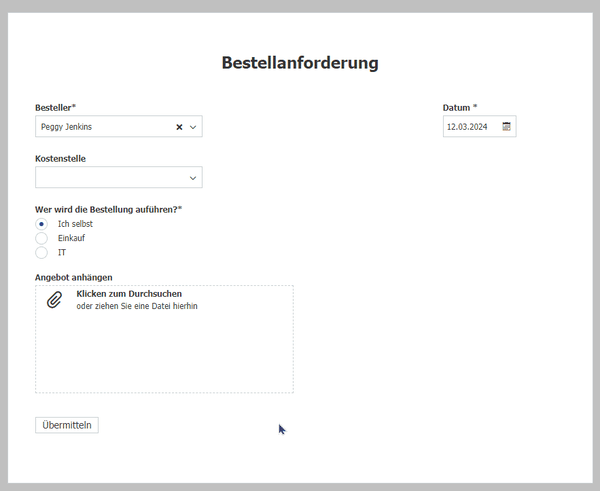Clear the Besteller selection with the X icon
Viewport: 600px width, 491px height.
(180, 127)
